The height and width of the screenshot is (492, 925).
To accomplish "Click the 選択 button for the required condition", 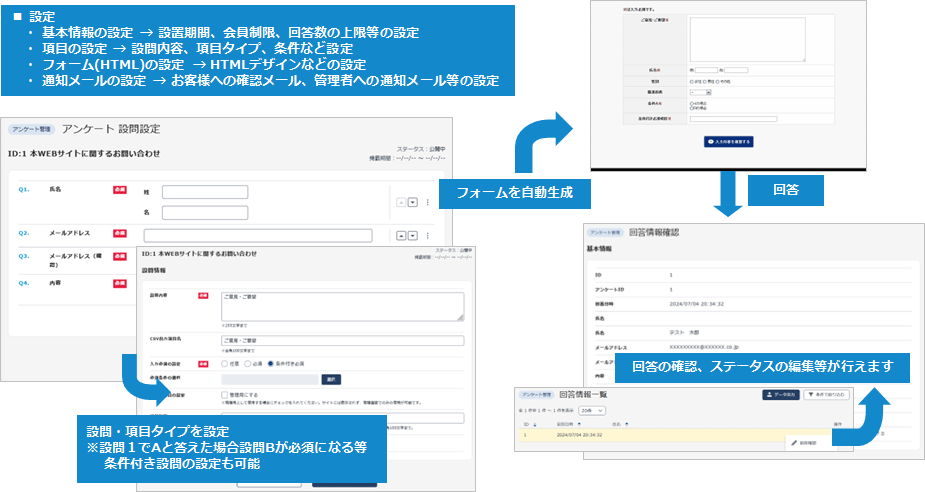I will 331,379.
